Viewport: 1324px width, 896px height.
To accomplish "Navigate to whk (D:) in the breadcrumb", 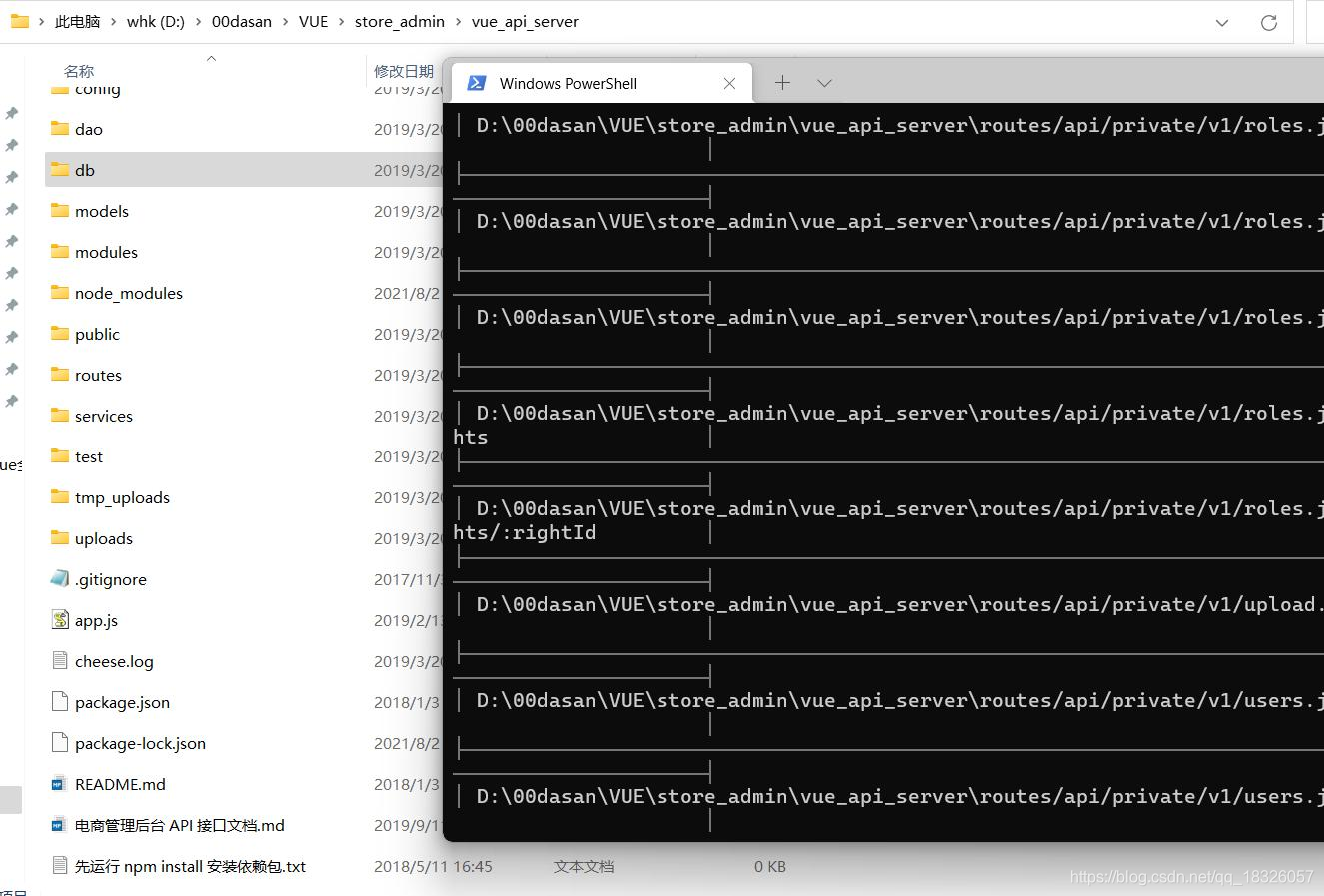I will click(x=156, y=21).
